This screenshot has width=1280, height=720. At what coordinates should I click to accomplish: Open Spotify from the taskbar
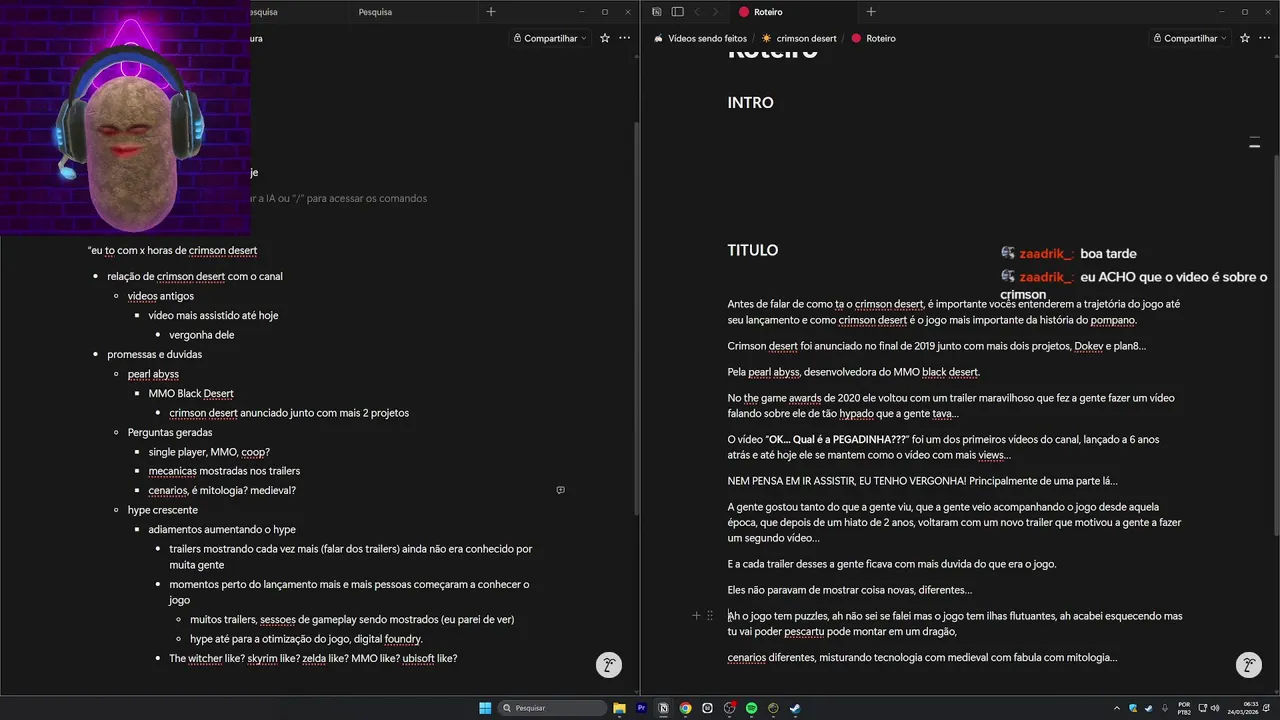pos(751,708)
